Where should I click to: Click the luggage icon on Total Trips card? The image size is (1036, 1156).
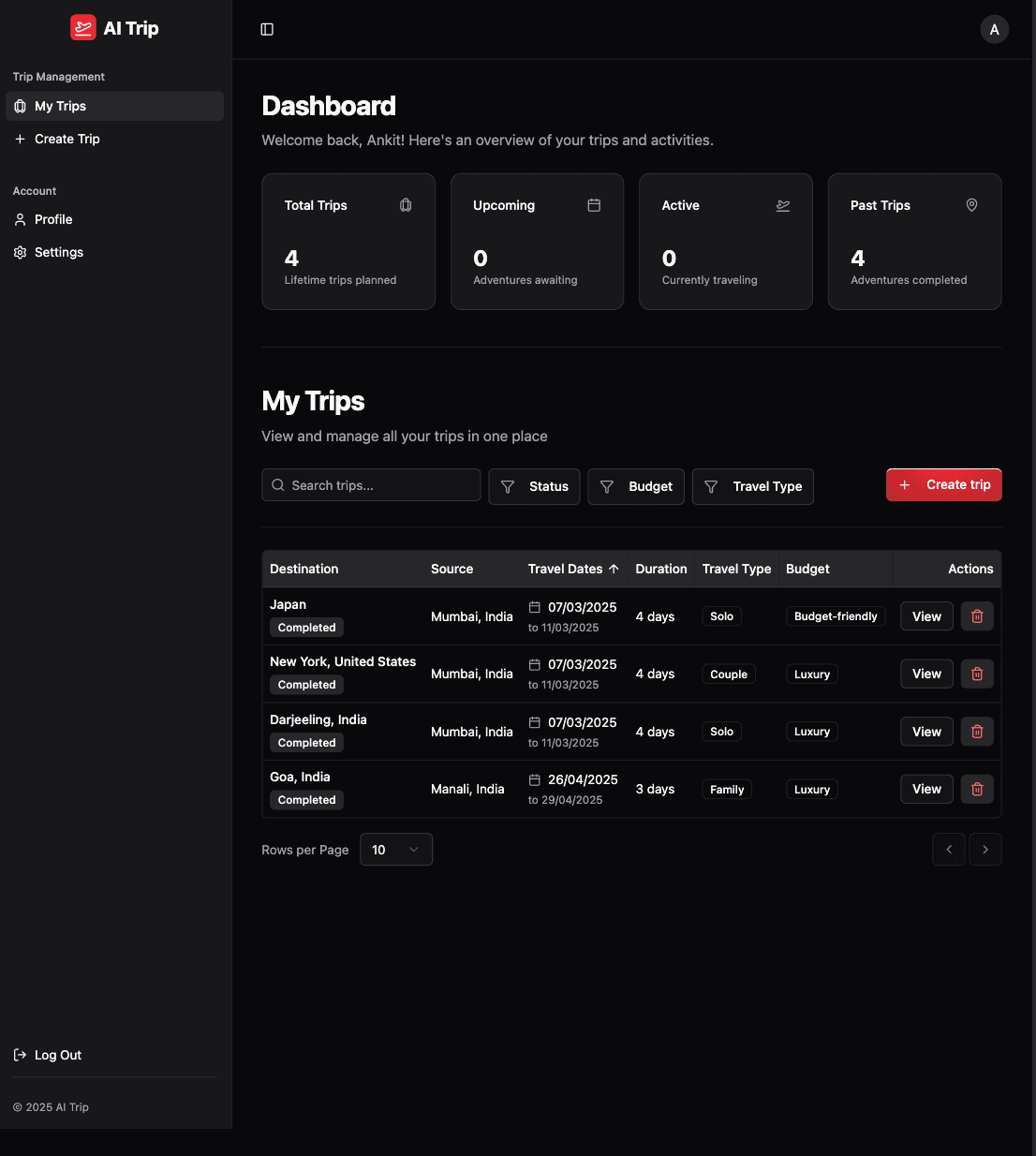point(406,205)
